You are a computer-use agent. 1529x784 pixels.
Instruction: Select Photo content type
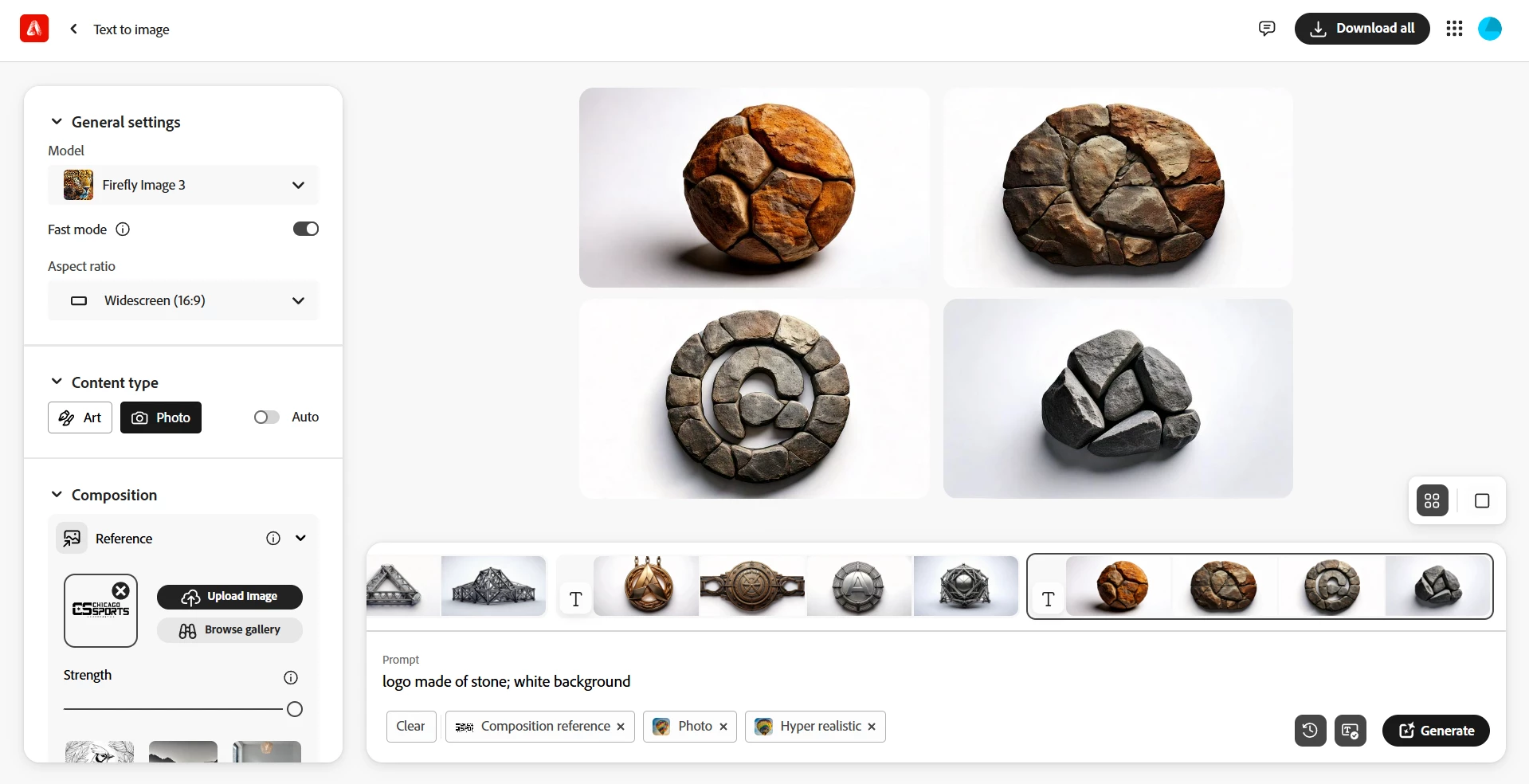[161, 417]
